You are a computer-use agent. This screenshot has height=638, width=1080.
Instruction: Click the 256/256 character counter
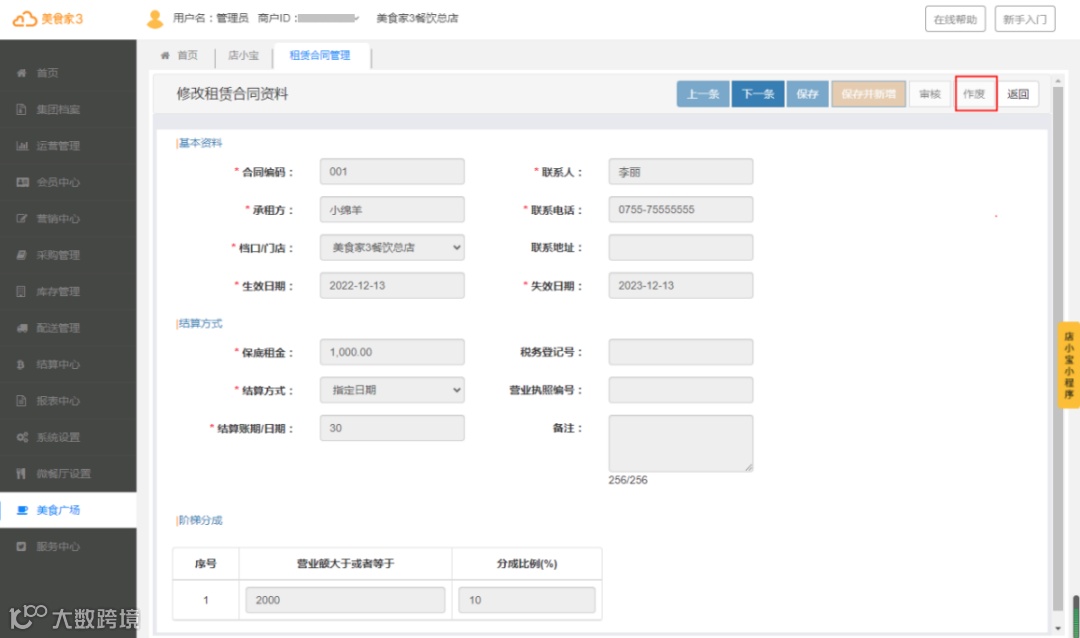[627, 480]
